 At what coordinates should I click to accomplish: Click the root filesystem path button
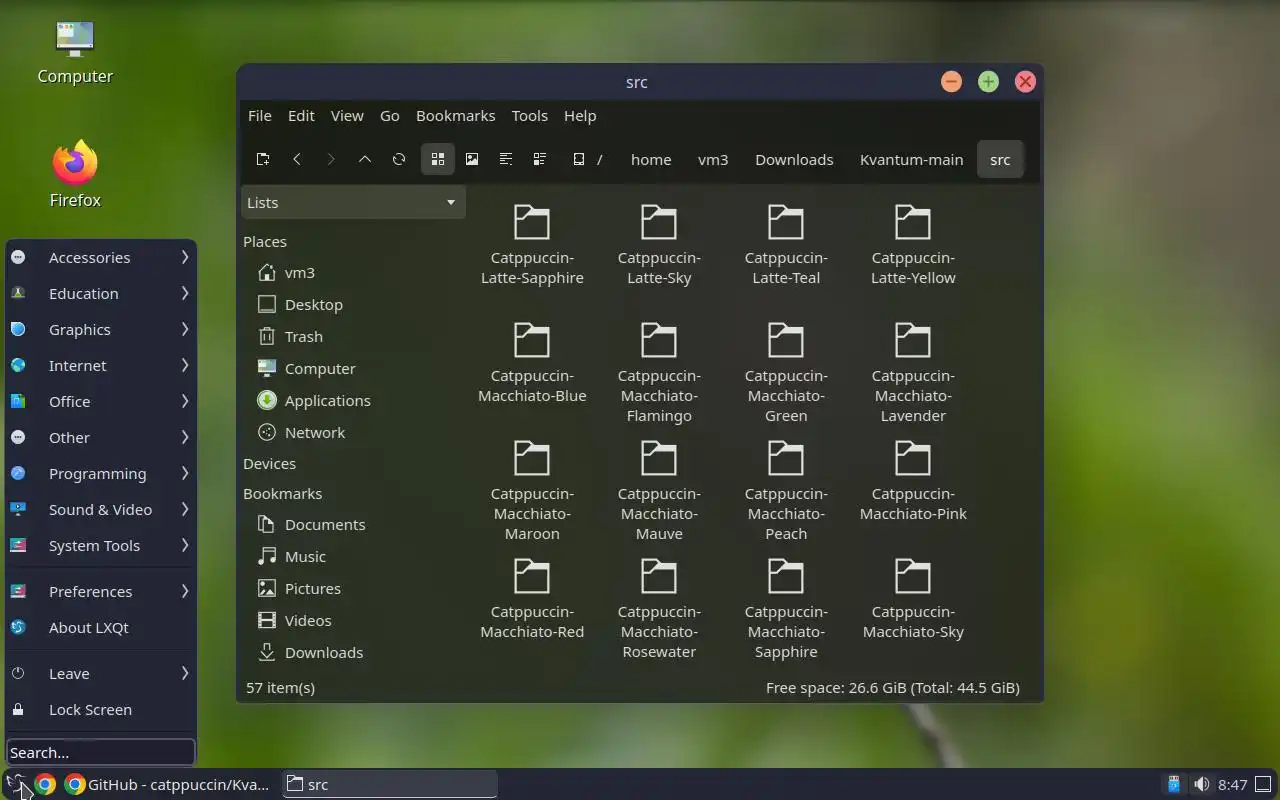pos(588,159)
